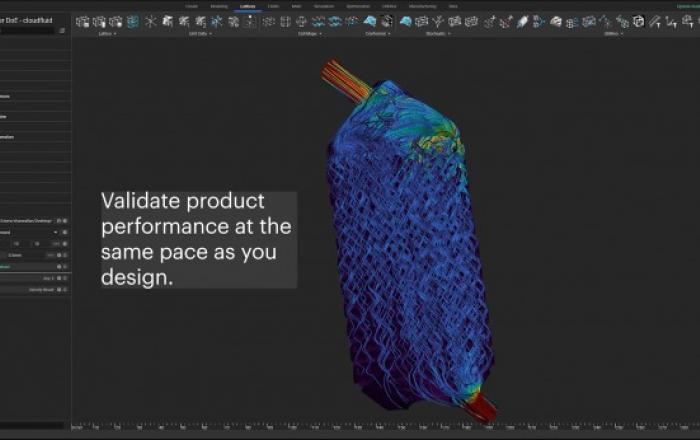This screenshot has width=700, height=440.
Task: Open the Manufacturing ribbon tab
Action: (422, 6)
